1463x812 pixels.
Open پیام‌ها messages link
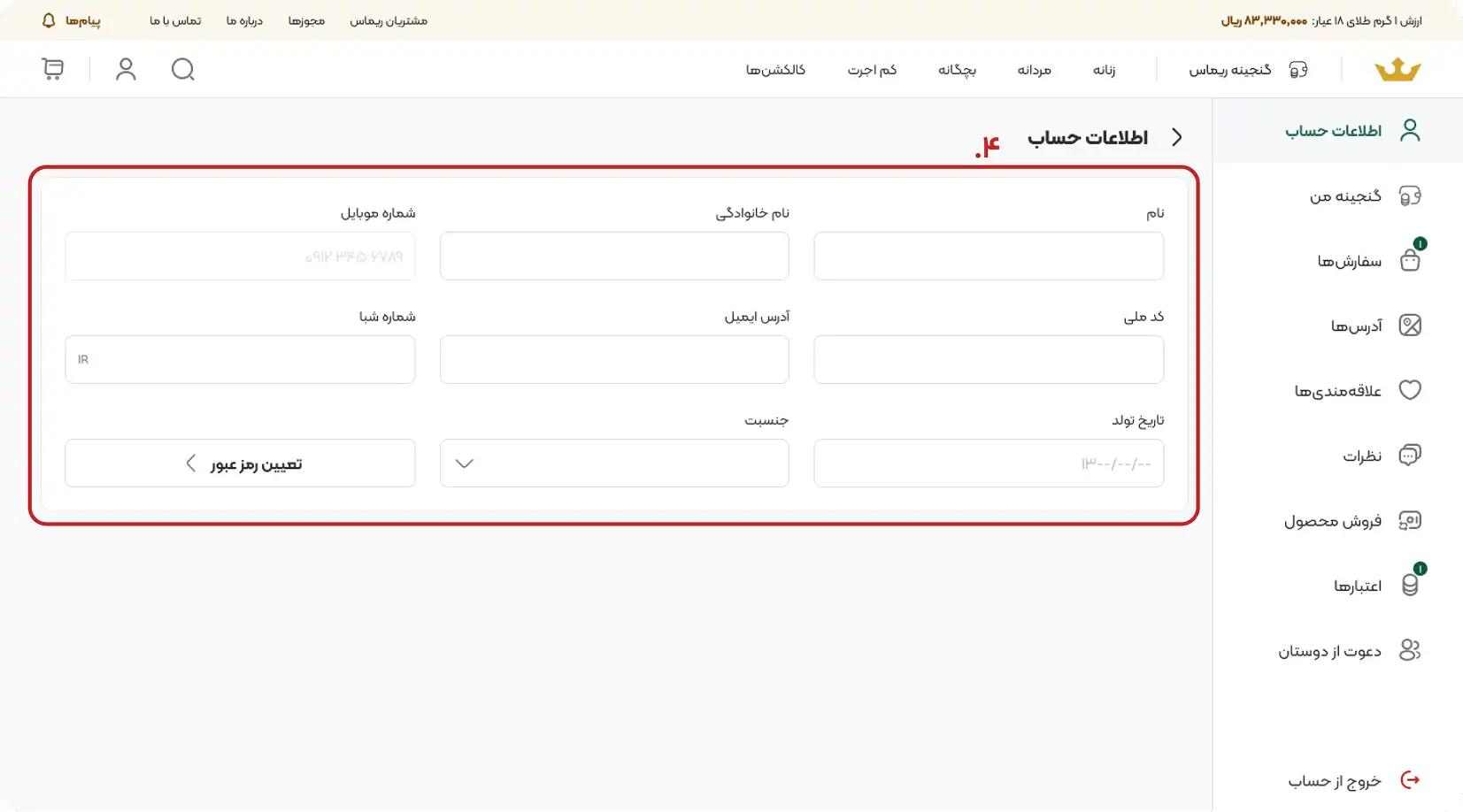pos(82,20)
